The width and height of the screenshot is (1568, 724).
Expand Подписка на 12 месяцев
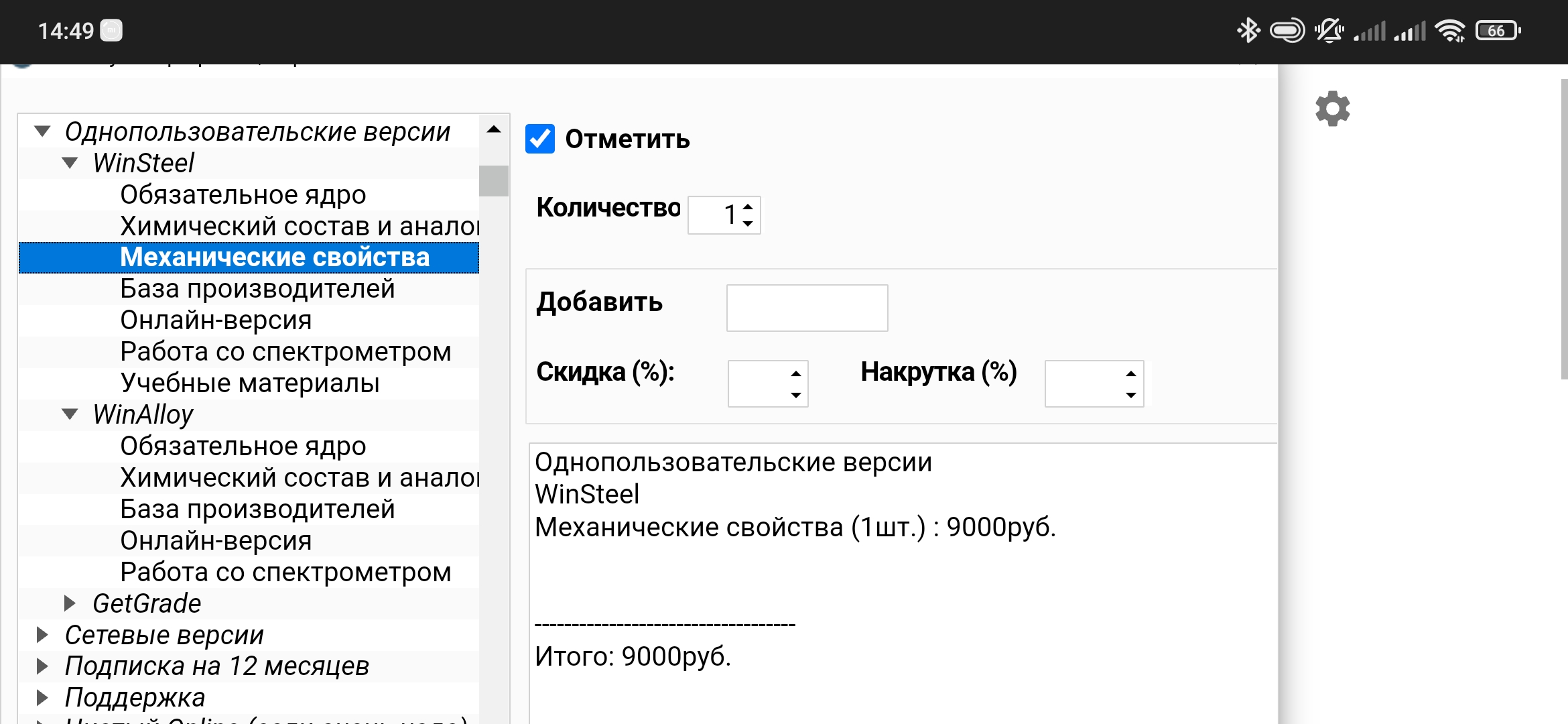[x=42, y=666]
